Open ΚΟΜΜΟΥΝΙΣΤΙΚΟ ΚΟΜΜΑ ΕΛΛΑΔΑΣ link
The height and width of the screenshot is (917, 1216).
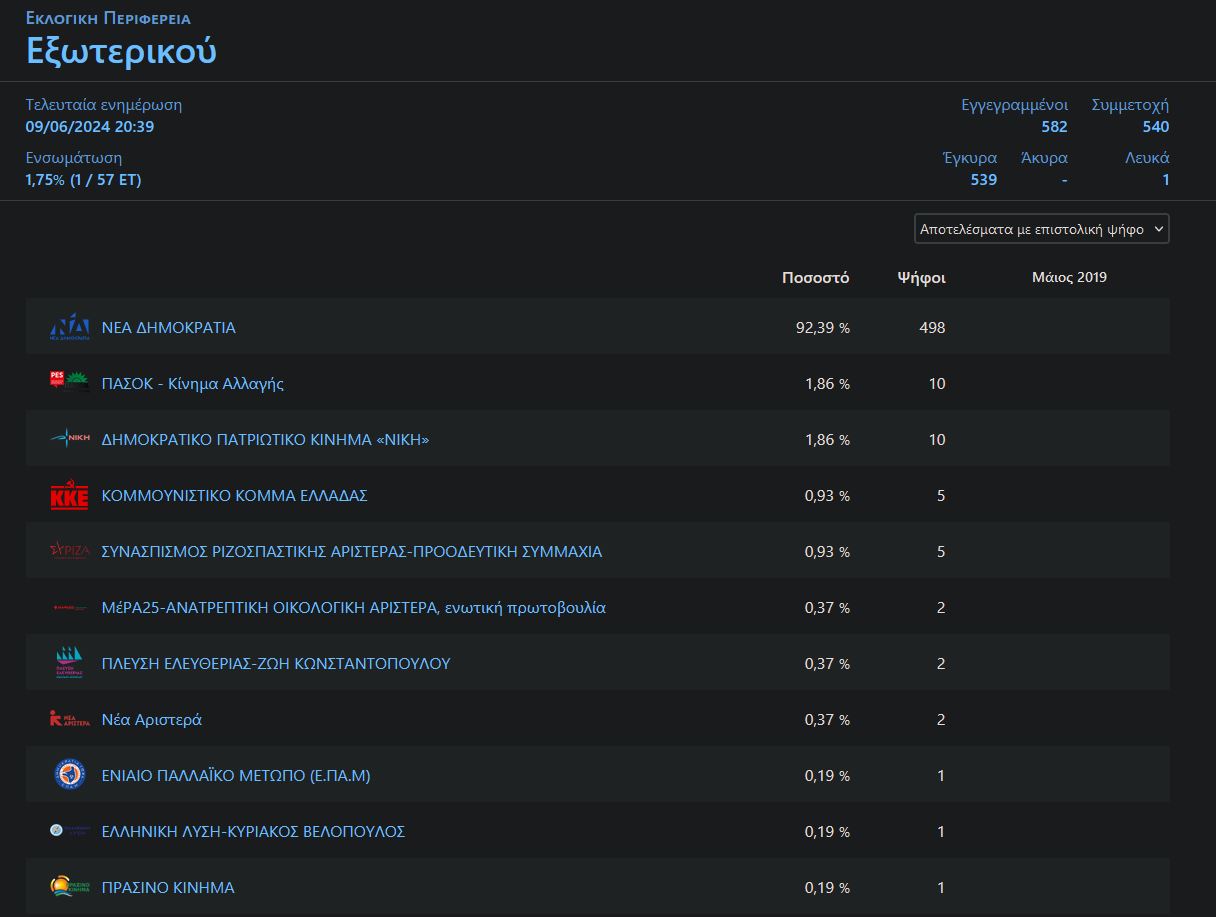(x=235, y=496)
